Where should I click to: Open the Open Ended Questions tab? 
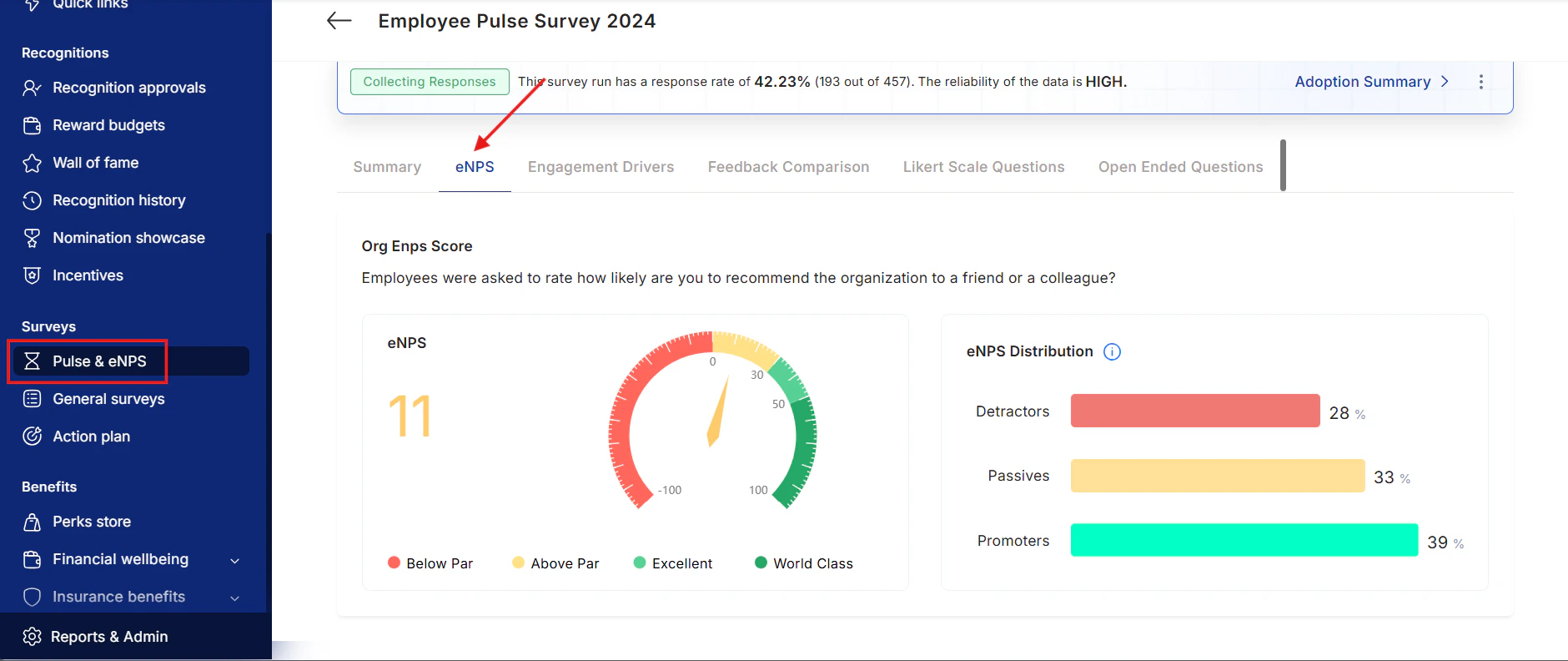1180,167
